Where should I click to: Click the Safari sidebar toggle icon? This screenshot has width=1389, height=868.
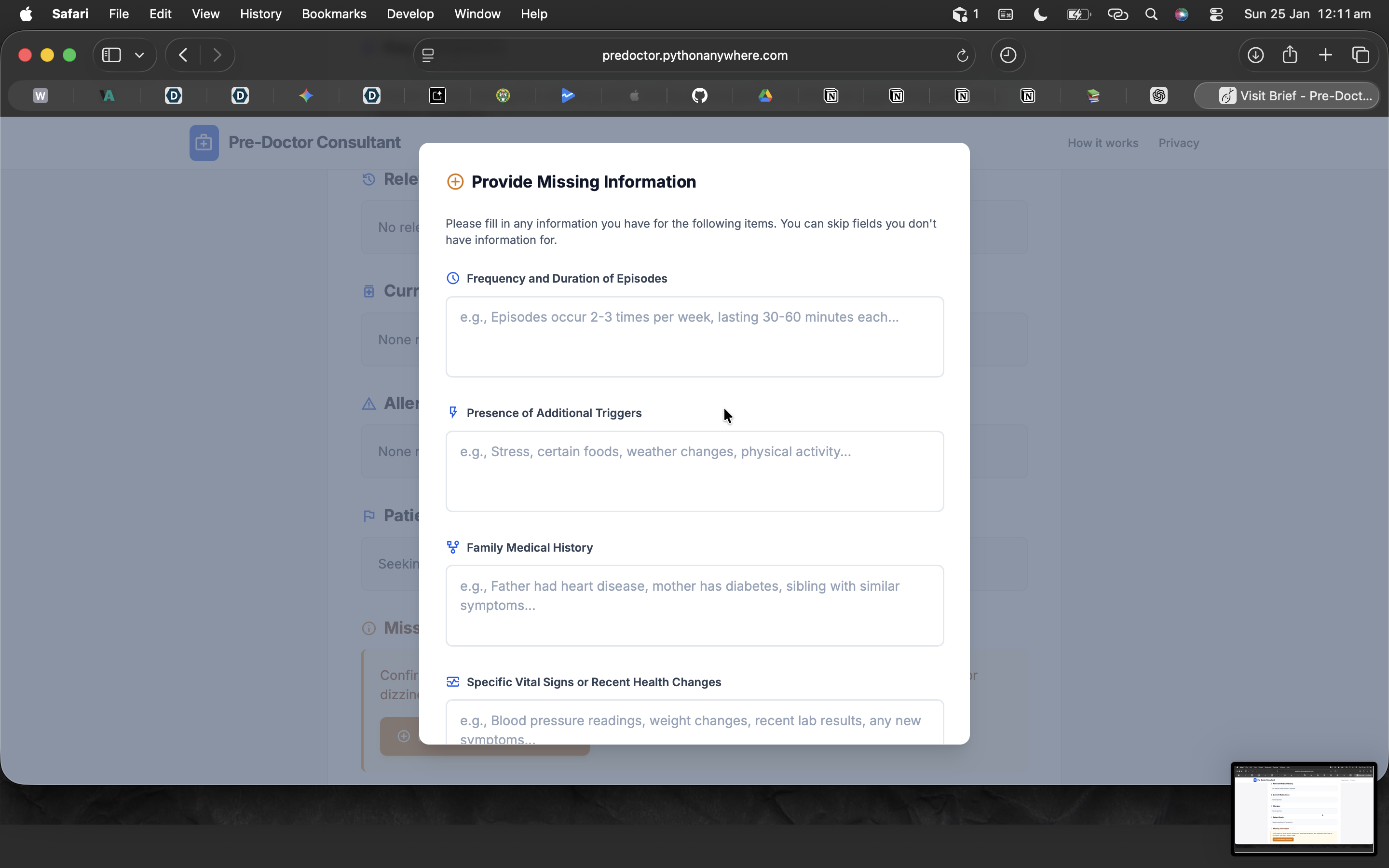(111, 55)
